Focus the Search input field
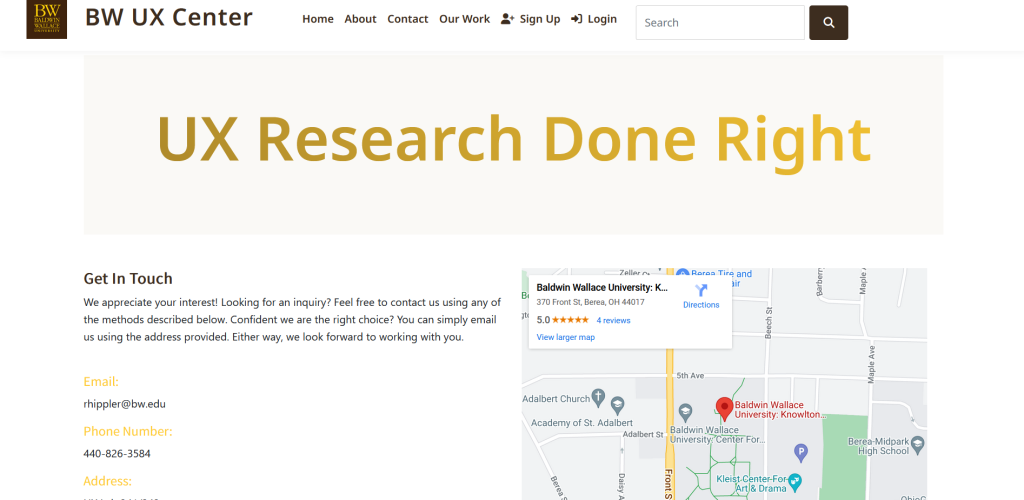Image resolution: width=1024 pixels, height=500 pixels. tap(720, 22)
